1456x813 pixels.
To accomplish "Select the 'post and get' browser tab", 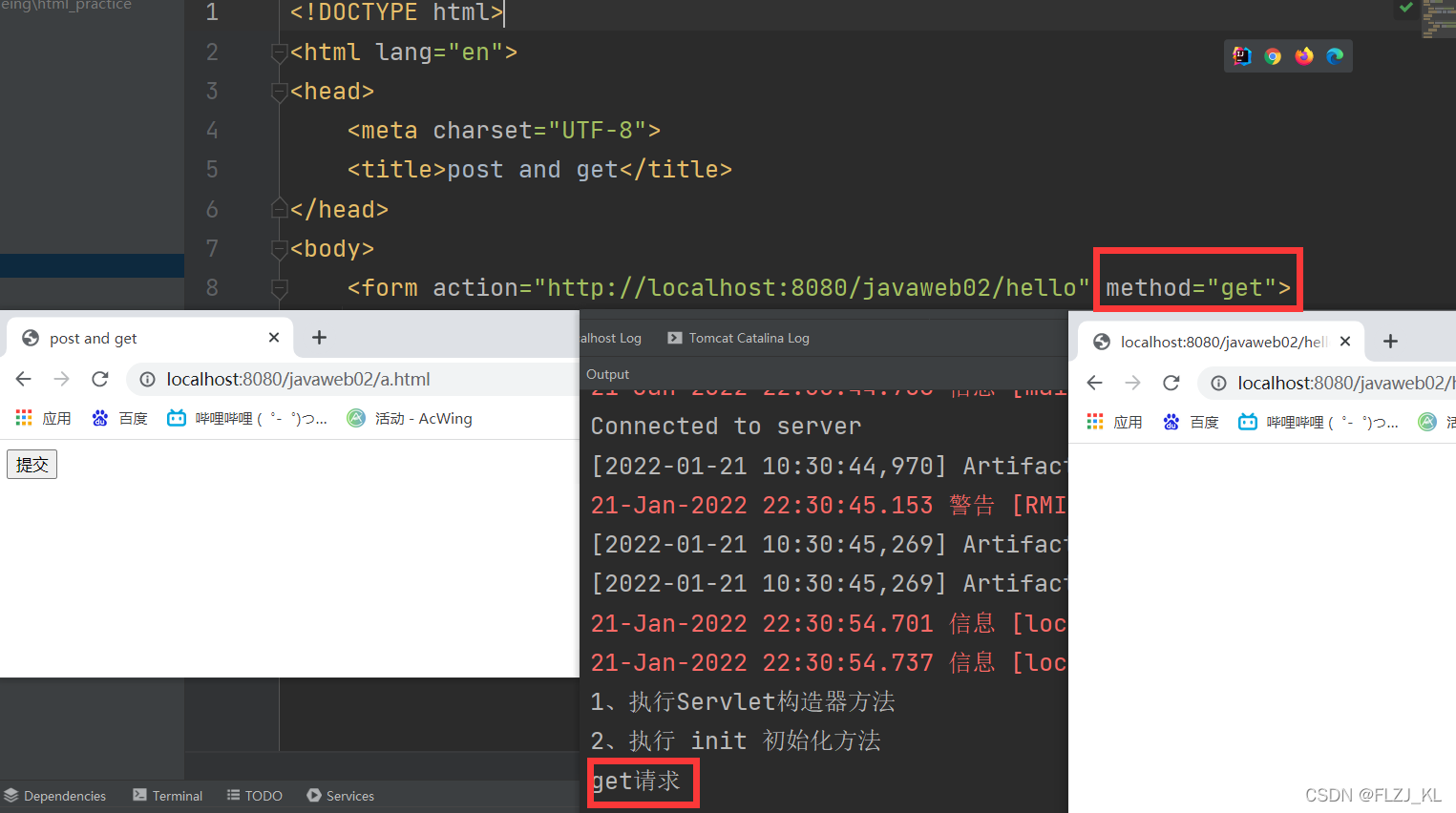I will tap(148, 338).
